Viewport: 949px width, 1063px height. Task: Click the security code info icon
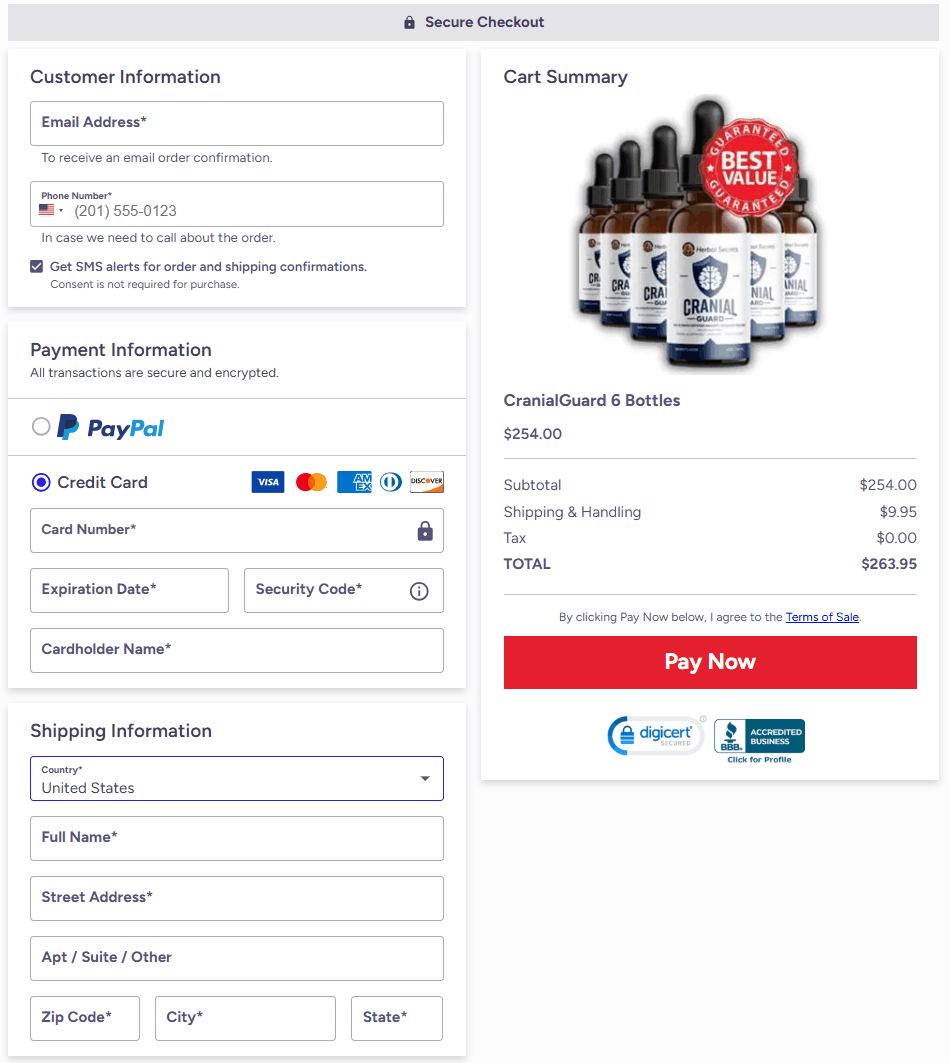(419, 591)
